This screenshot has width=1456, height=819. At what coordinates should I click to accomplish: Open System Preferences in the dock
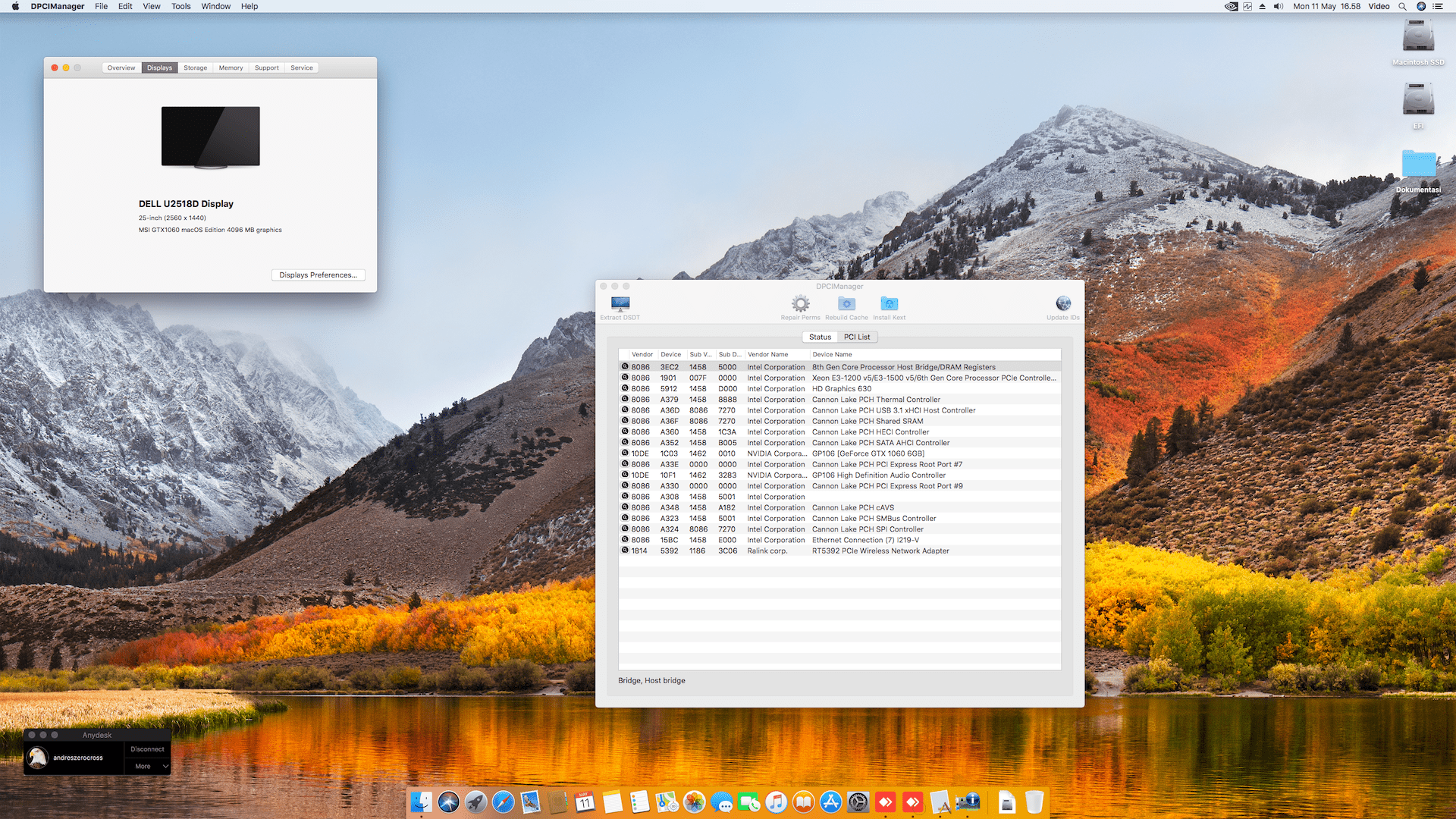(x=858, y=802)
